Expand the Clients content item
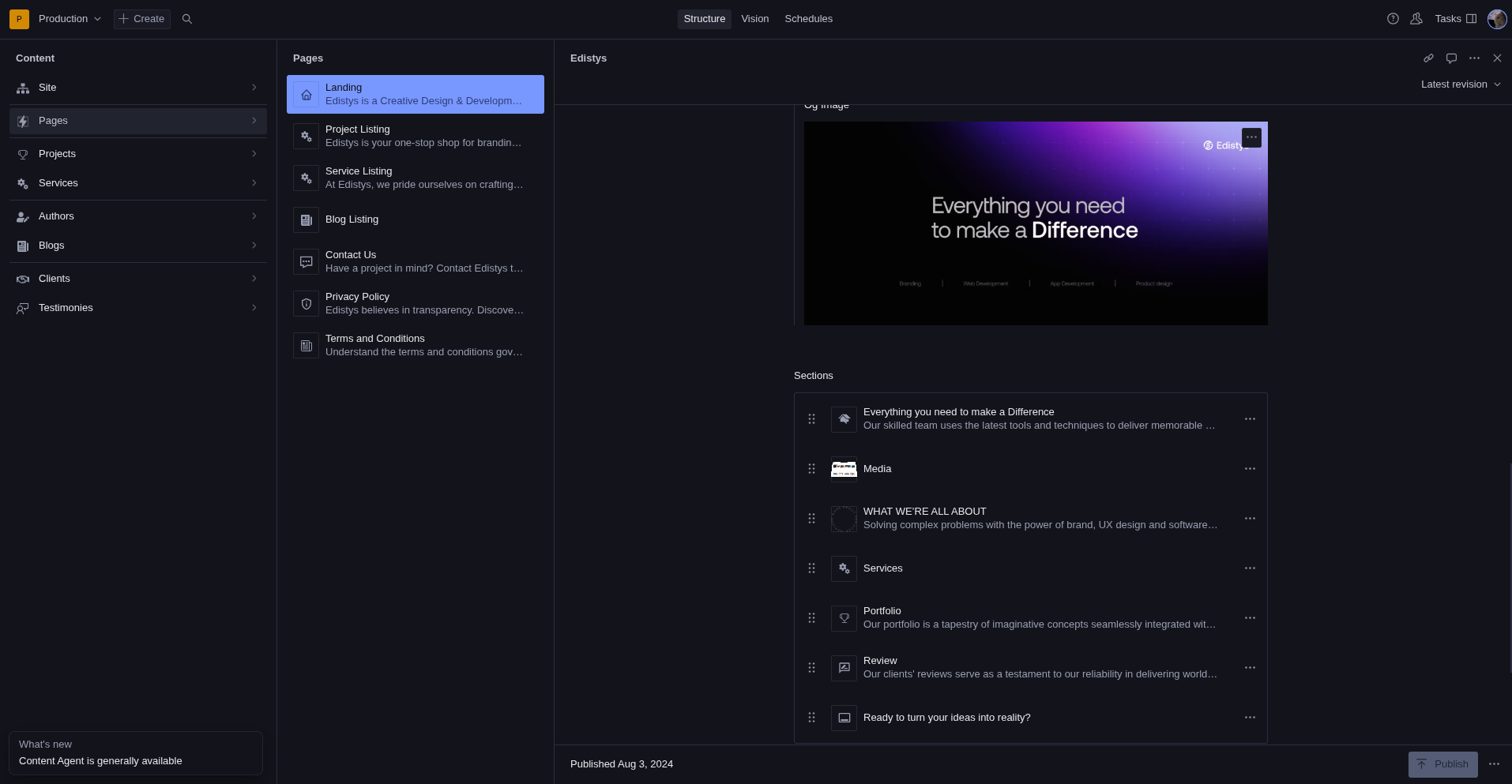Image resolution: width=1512 pixels, height=784 pixels. pos(138,279)
